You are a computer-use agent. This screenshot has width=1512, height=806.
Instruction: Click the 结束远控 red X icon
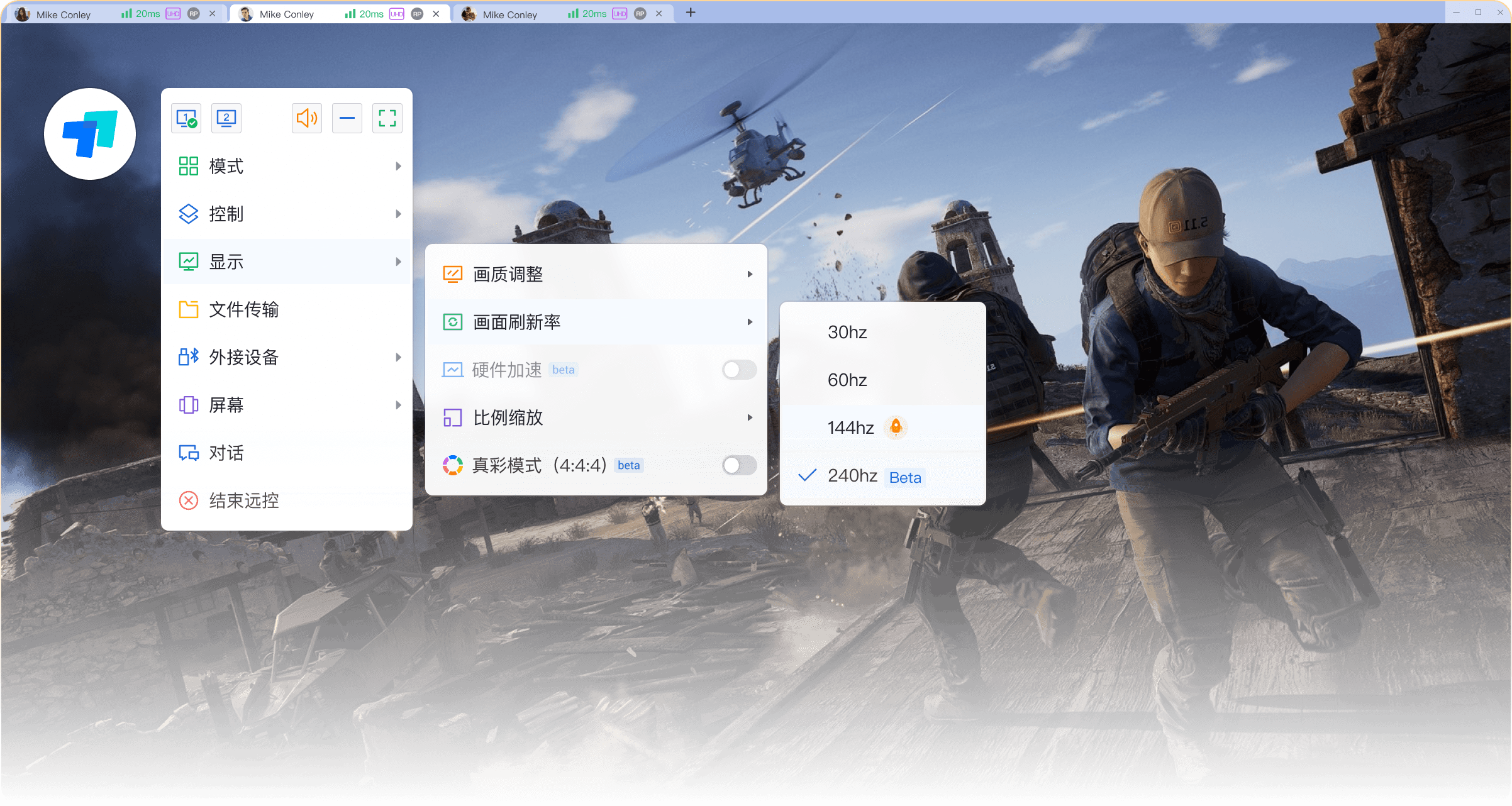189,500
